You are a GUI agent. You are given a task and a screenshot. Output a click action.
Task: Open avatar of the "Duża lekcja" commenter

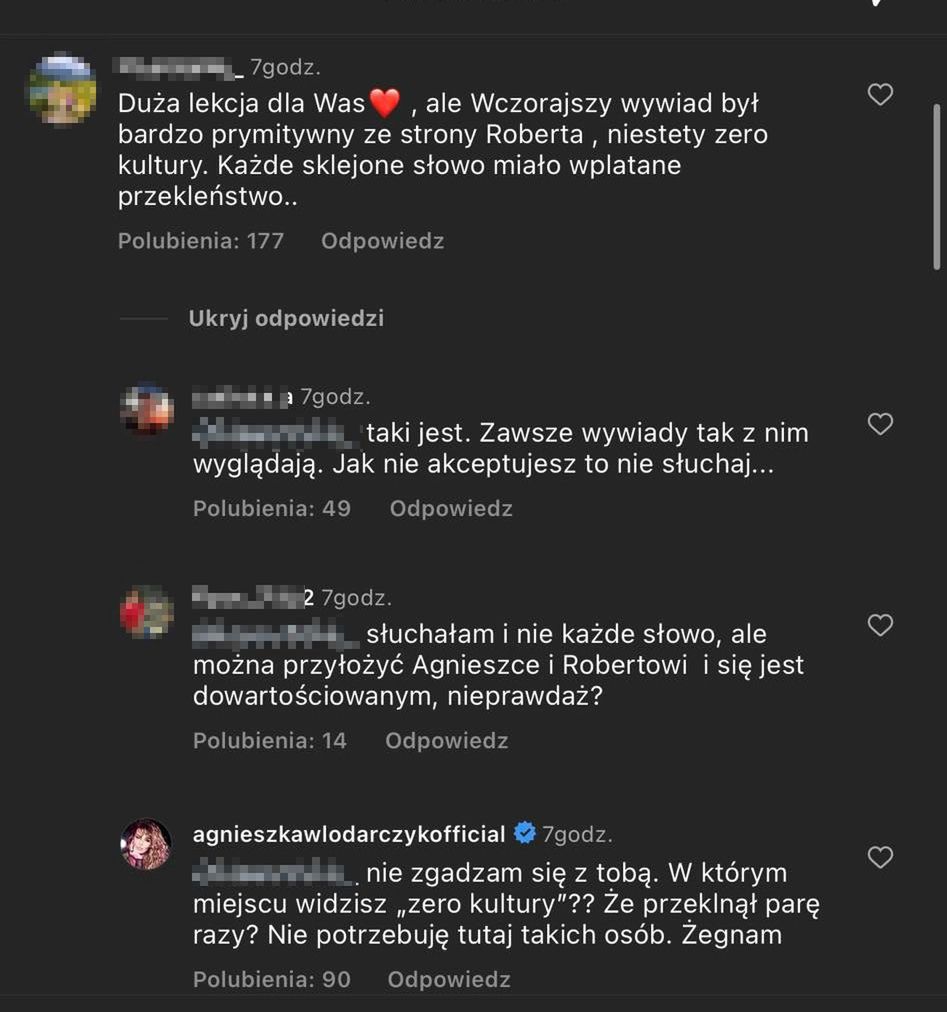62,90
